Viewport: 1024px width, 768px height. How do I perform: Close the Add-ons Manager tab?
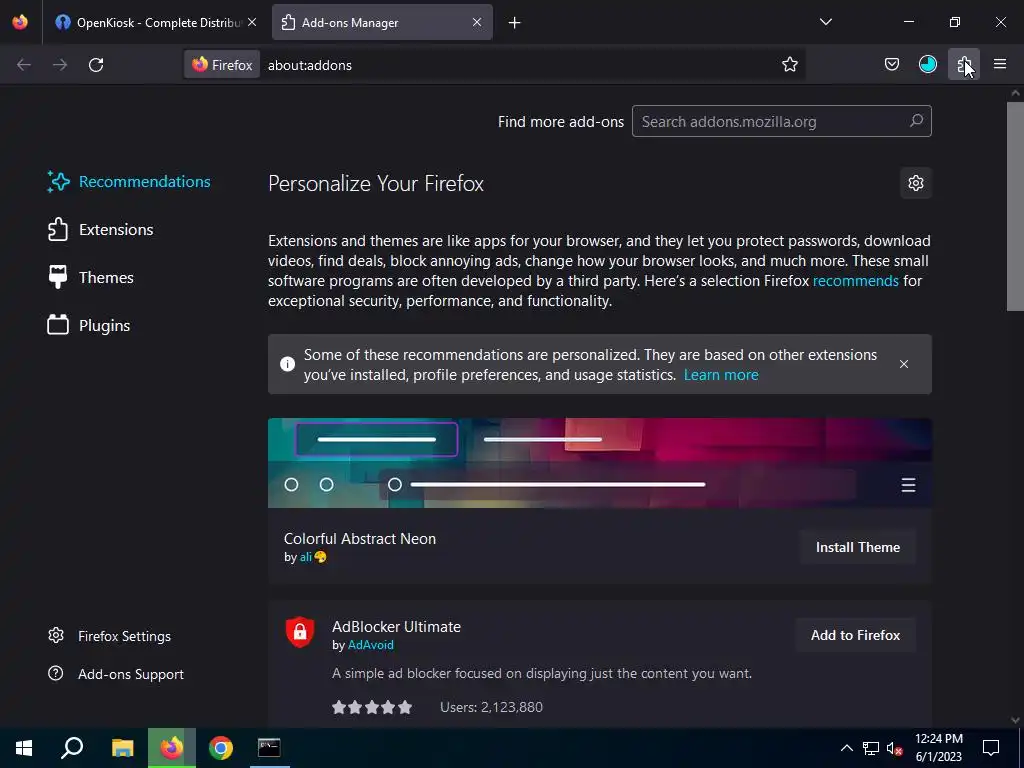(477, 22)
